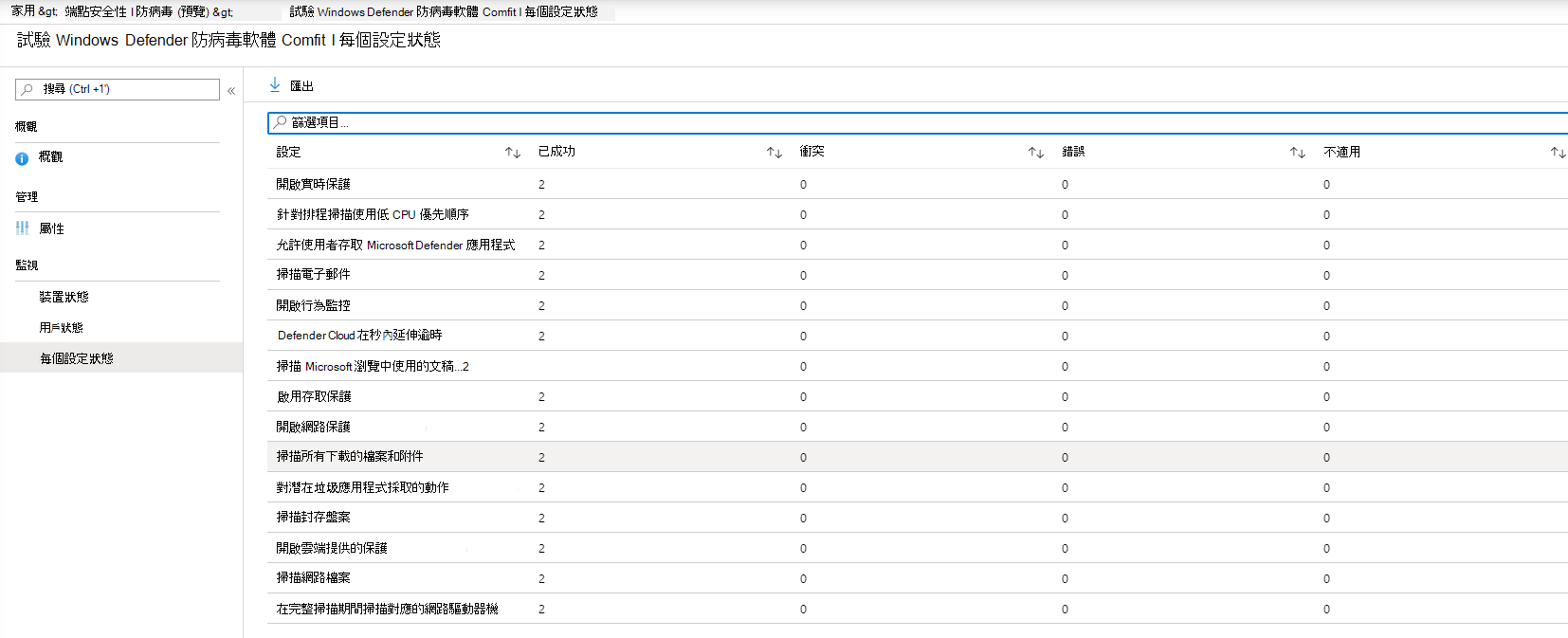Select the Defender Cloud 延伸逾時 row

[x=918, y=336]
